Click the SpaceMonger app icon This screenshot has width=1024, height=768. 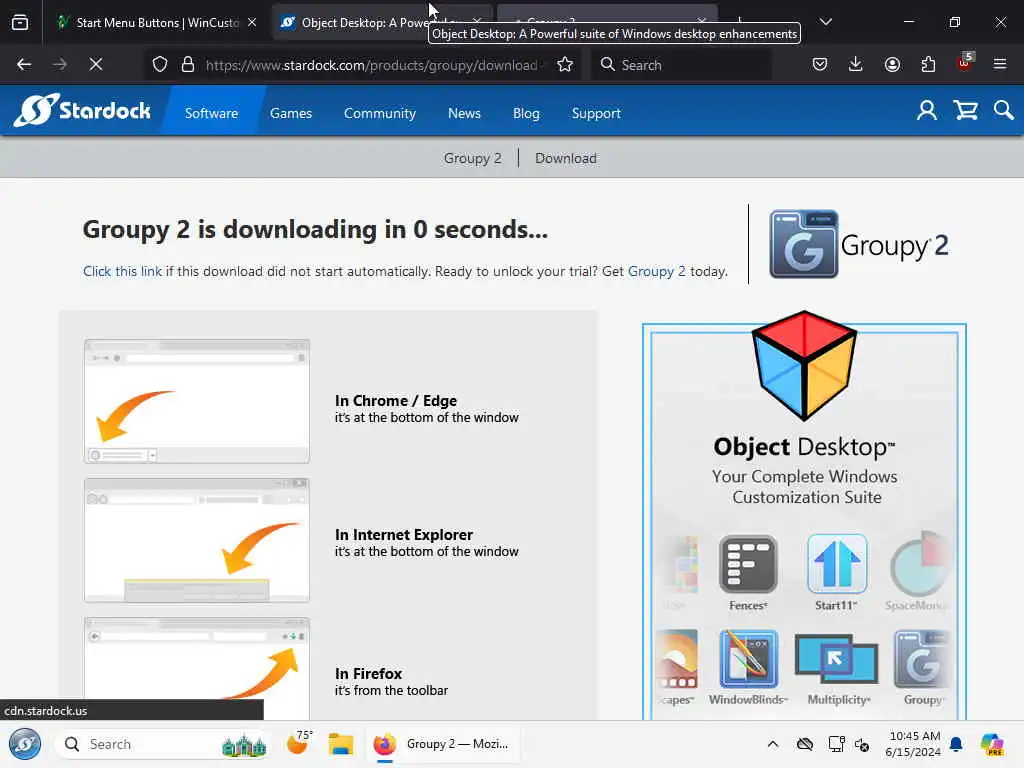(x=919, y=564)
